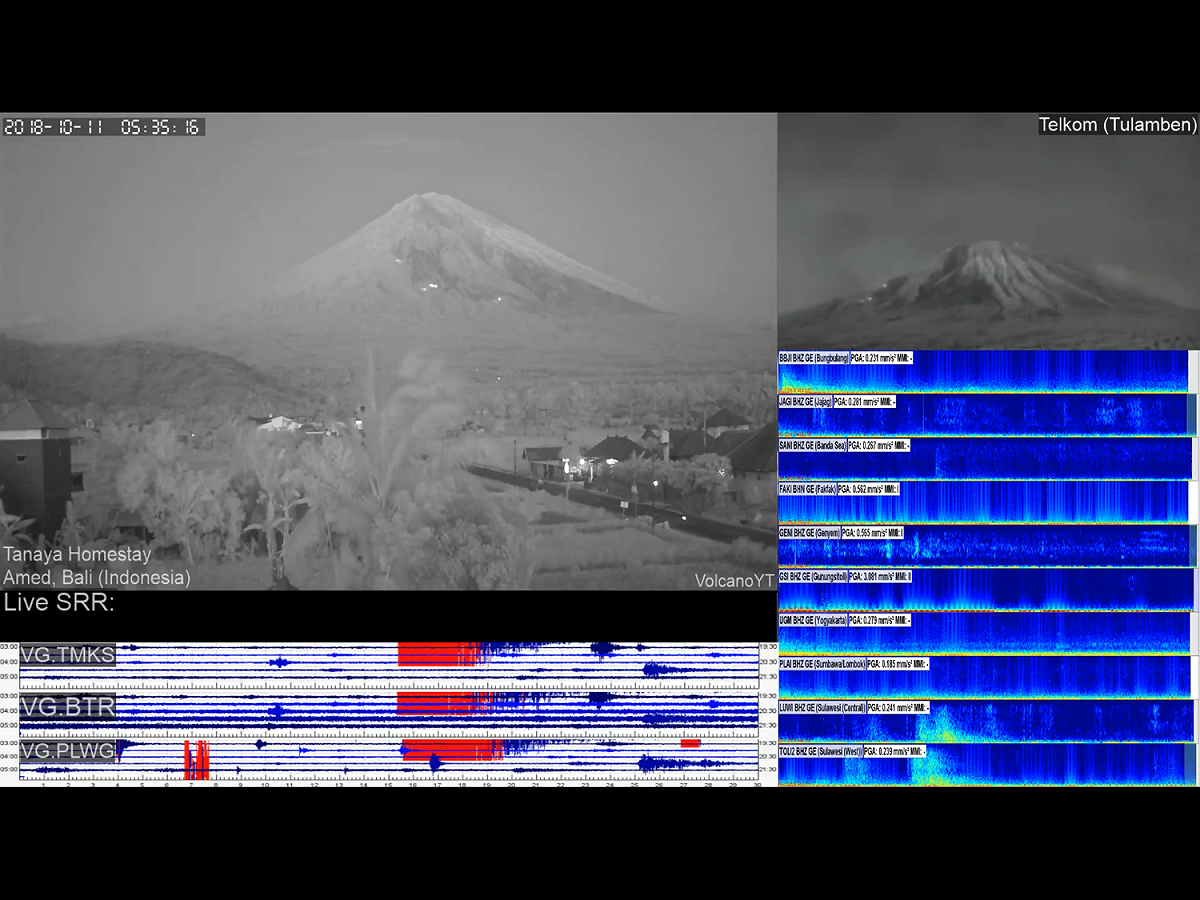This screenshot has width=1200, height=900.
Task: Click the VG.TMKS seismogram label
Action: (67, 655)
